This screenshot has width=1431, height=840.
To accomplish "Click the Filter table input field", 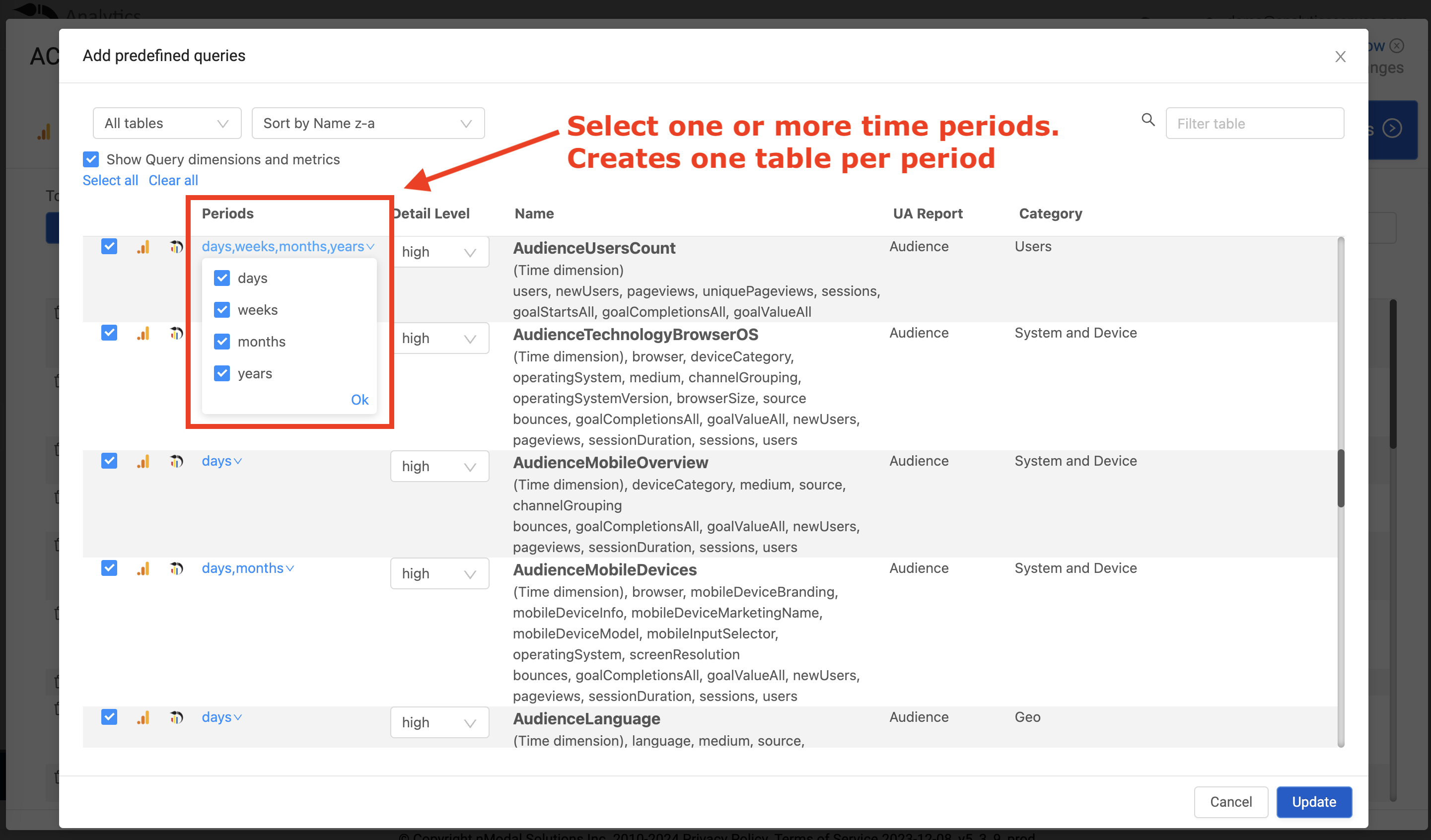I will point(1254,123).
